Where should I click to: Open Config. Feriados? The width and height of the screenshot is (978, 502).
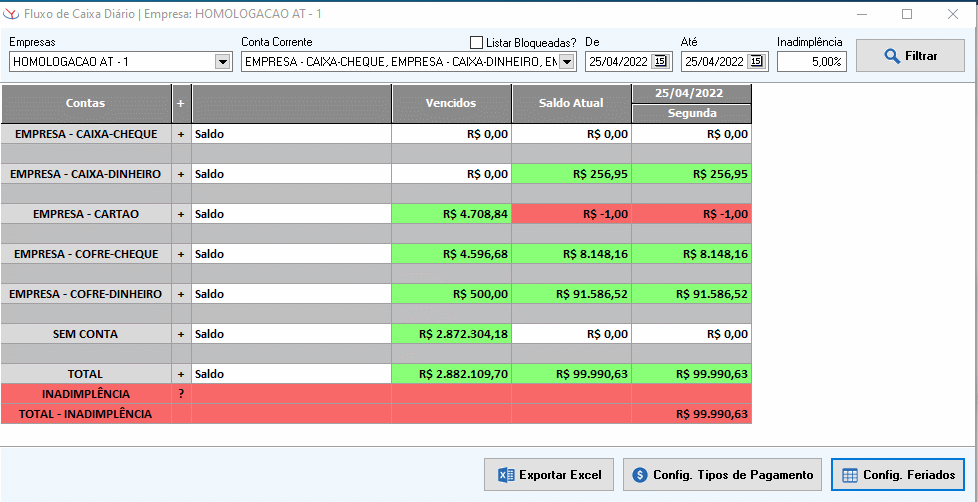pos(898,475)
